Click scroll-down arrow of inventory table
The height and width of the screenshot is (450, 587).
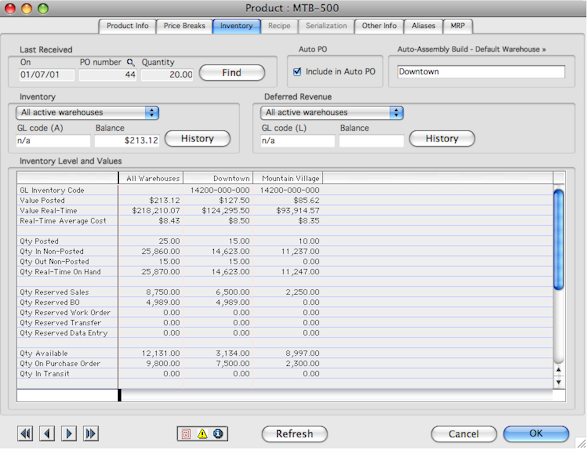pyautogui.click(x=559, y=382)
